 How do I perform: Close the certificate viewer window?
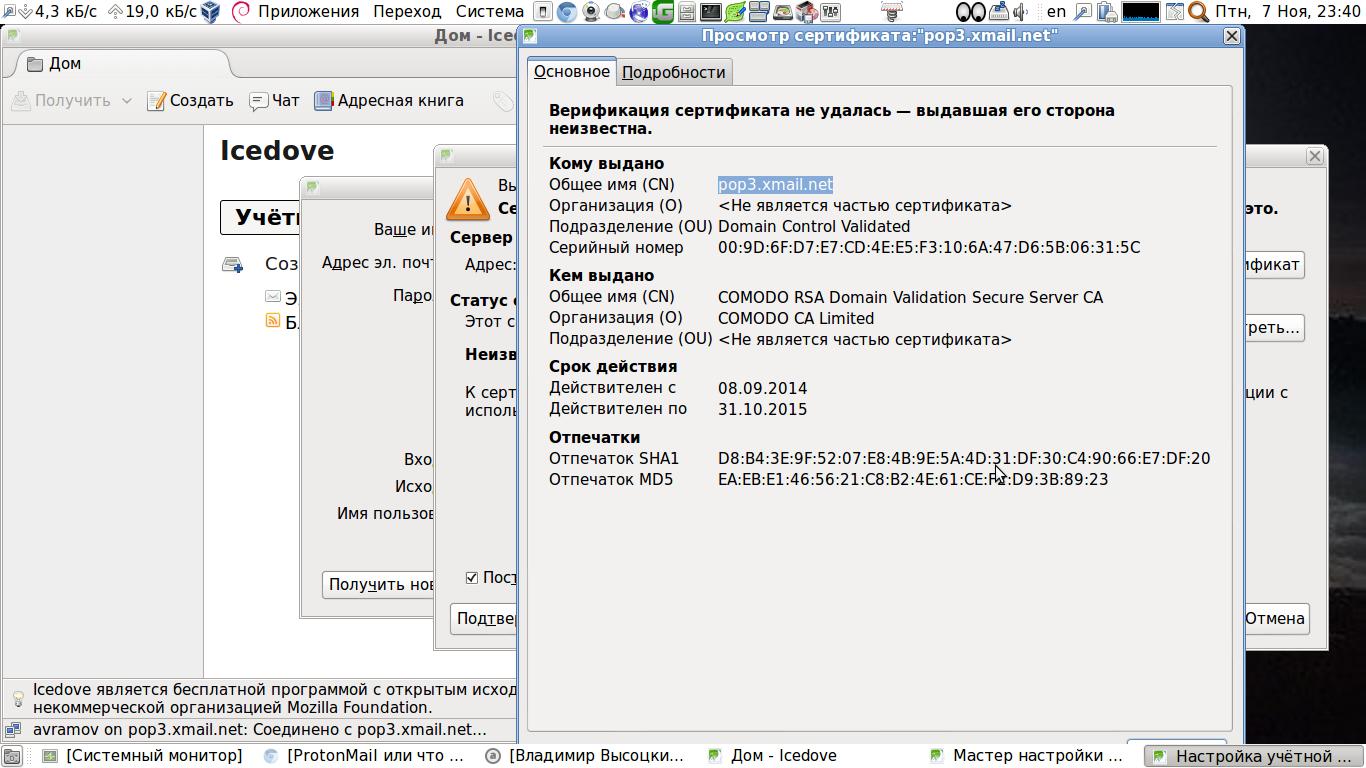pyautogui.click(x=1232, y=35)
